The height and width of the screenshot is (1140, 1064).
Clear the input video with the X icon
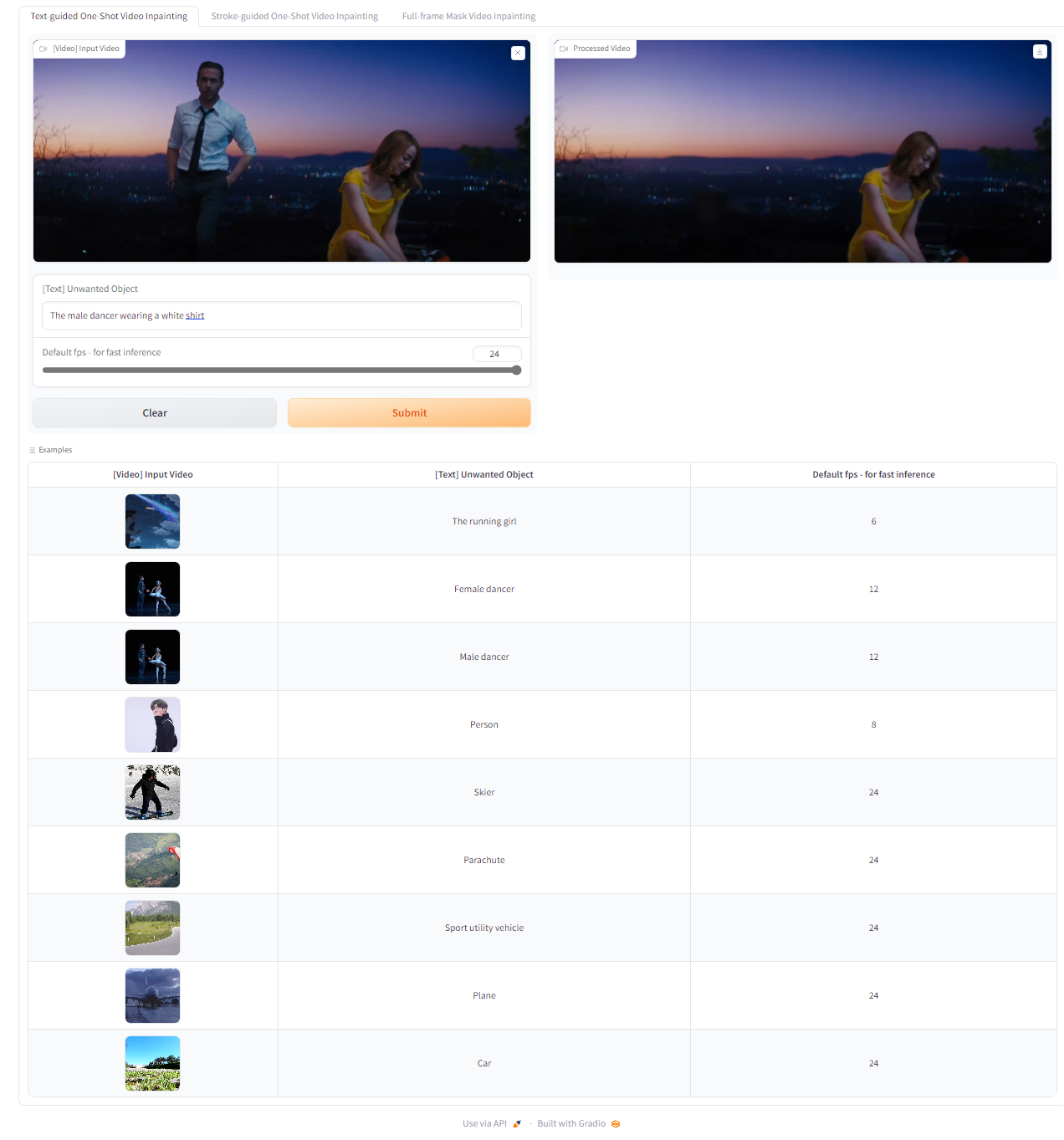click(518, 53)
